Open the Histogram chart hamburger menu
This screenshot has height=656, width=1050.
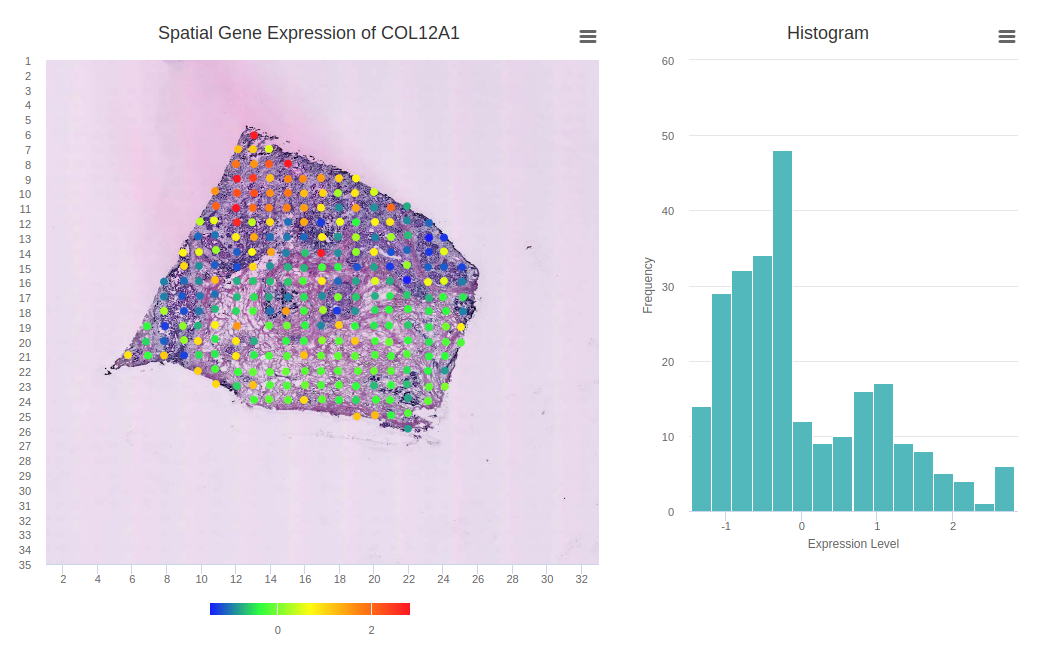click(x=1007, y=36)
